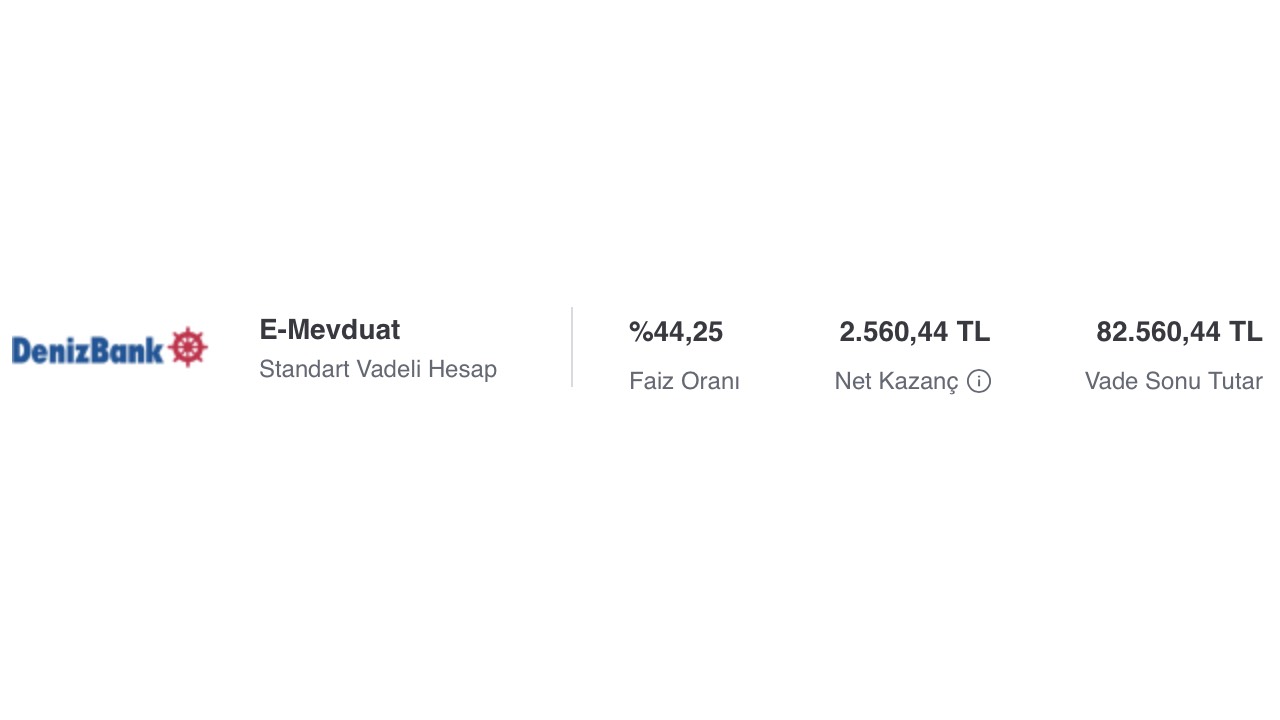Select the Vade Sonu Tutar label

[x=1173, y=381]
